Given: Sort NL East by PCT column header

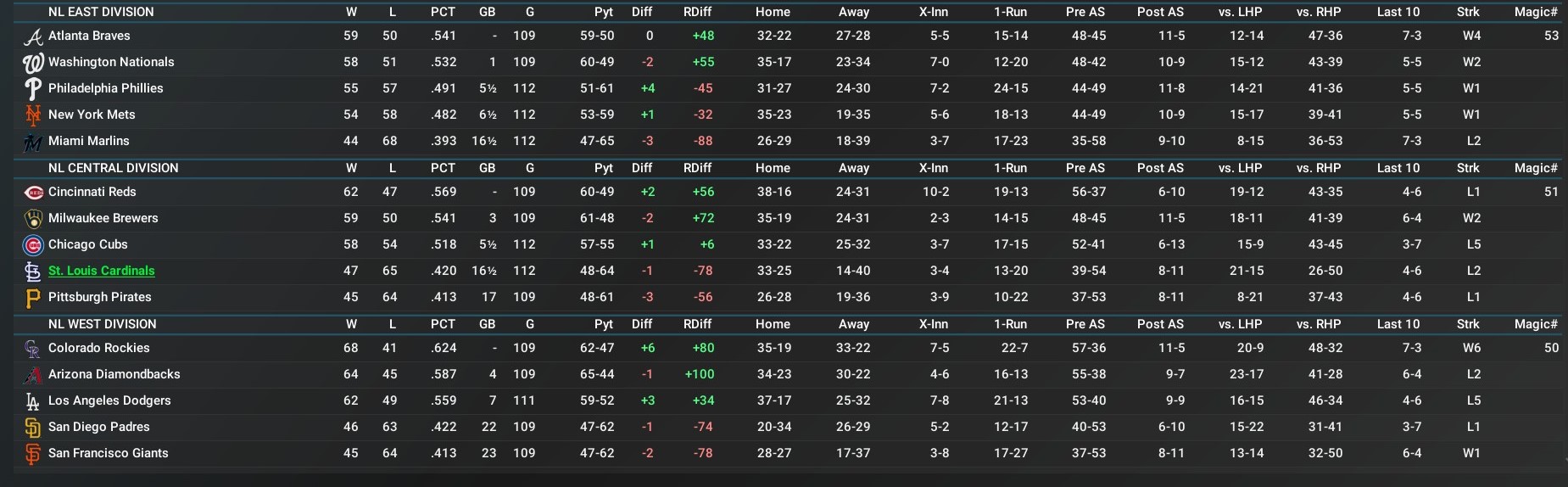Looking at the screenshot, I should click(443, 12).
